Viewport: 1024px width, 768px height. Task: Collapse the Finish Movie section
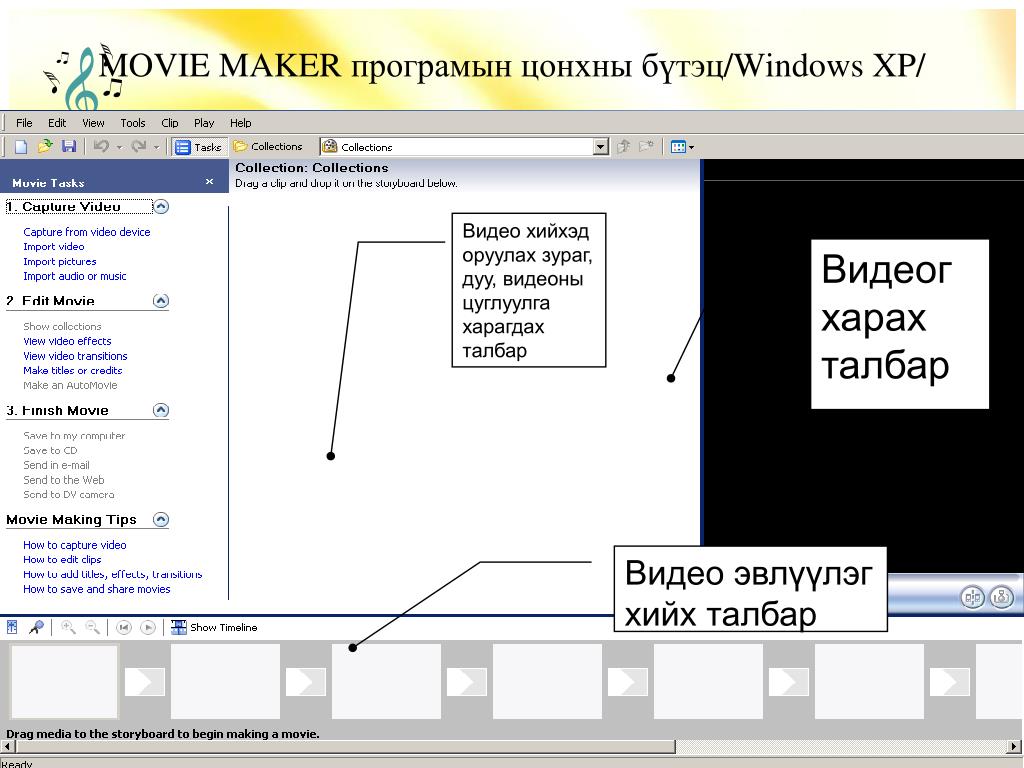coord(161,410)
